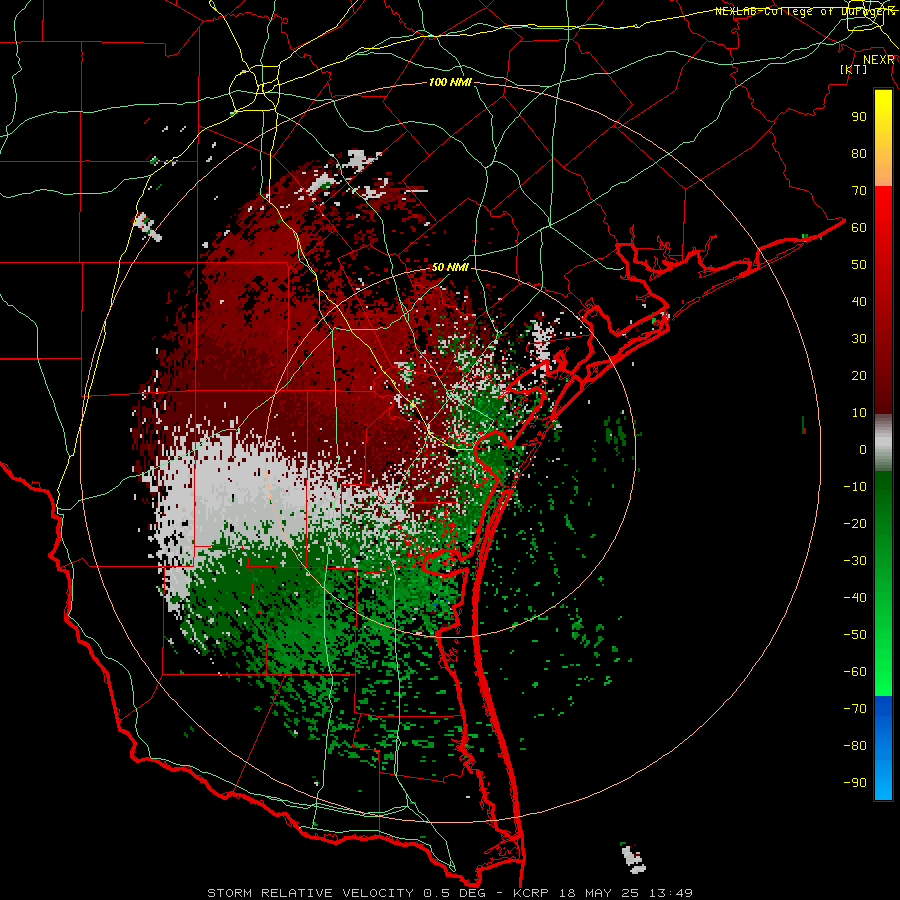Click the 0 knot scale label
Screen dimensions: 900x900
[863, 450]
